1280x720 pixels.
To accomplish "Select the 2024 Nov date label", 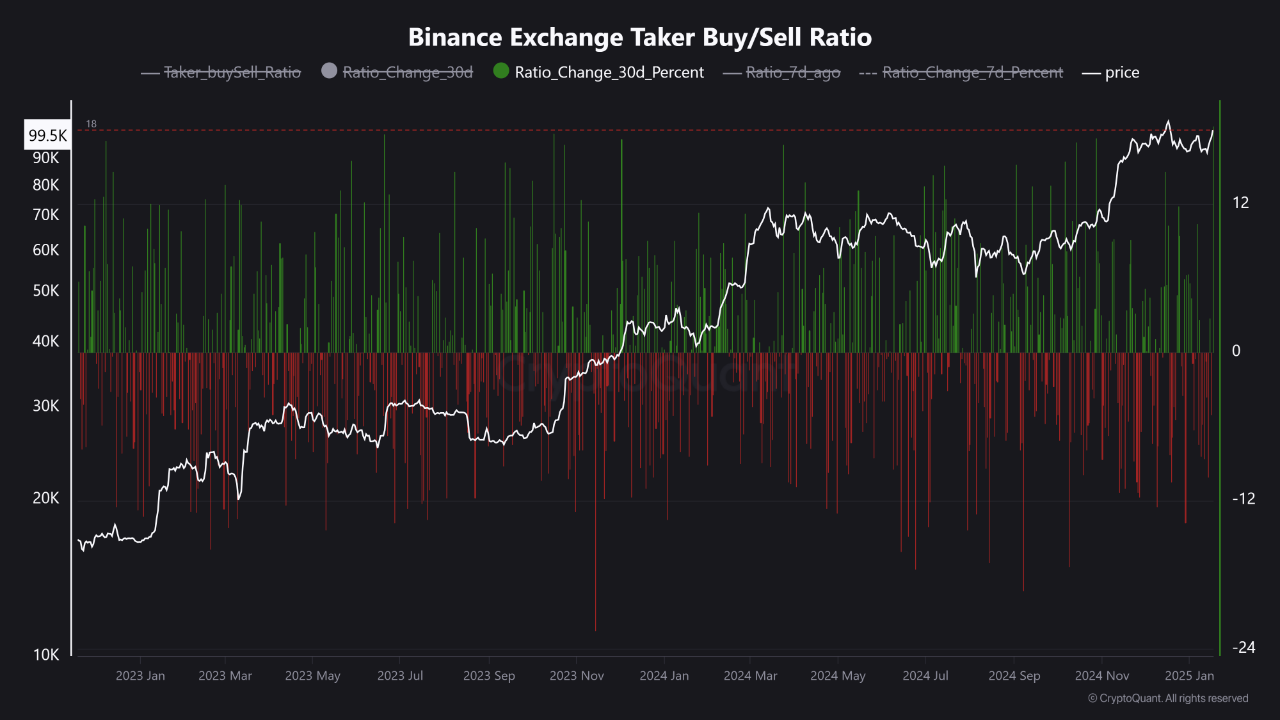I will coord(1102,676).
